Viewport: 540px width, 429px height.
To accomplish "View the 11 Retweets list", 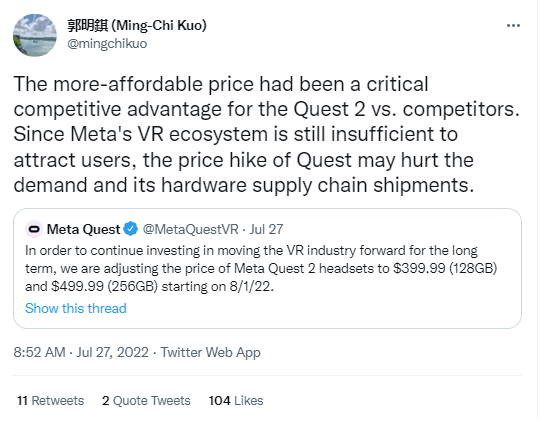I will [50, 401].
